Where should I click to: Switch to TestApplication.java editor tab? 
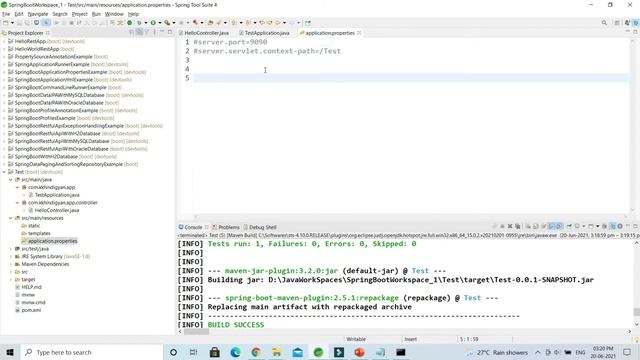(267, 33)
